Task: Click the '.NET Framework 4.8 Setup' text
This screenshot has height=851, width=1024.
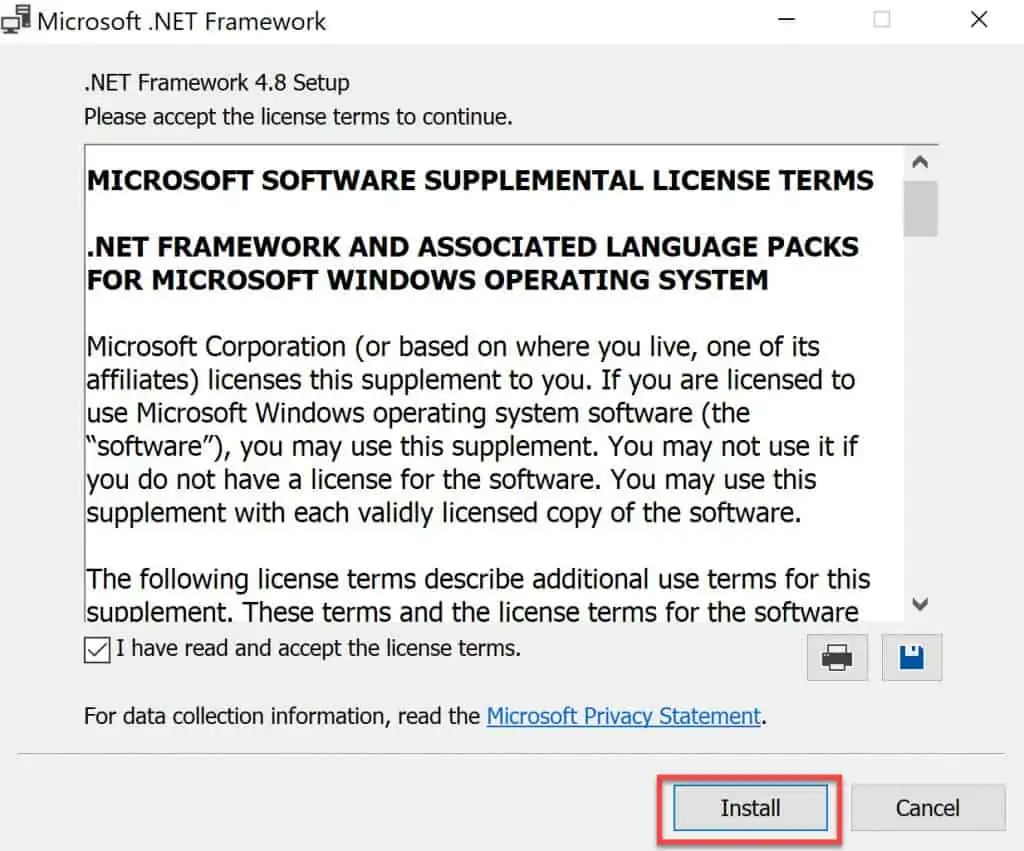Action: coord(217,83)
